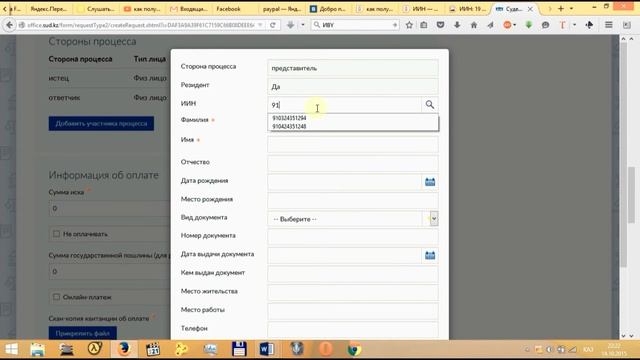Launch Microsoft Word from taskbar

267,349
